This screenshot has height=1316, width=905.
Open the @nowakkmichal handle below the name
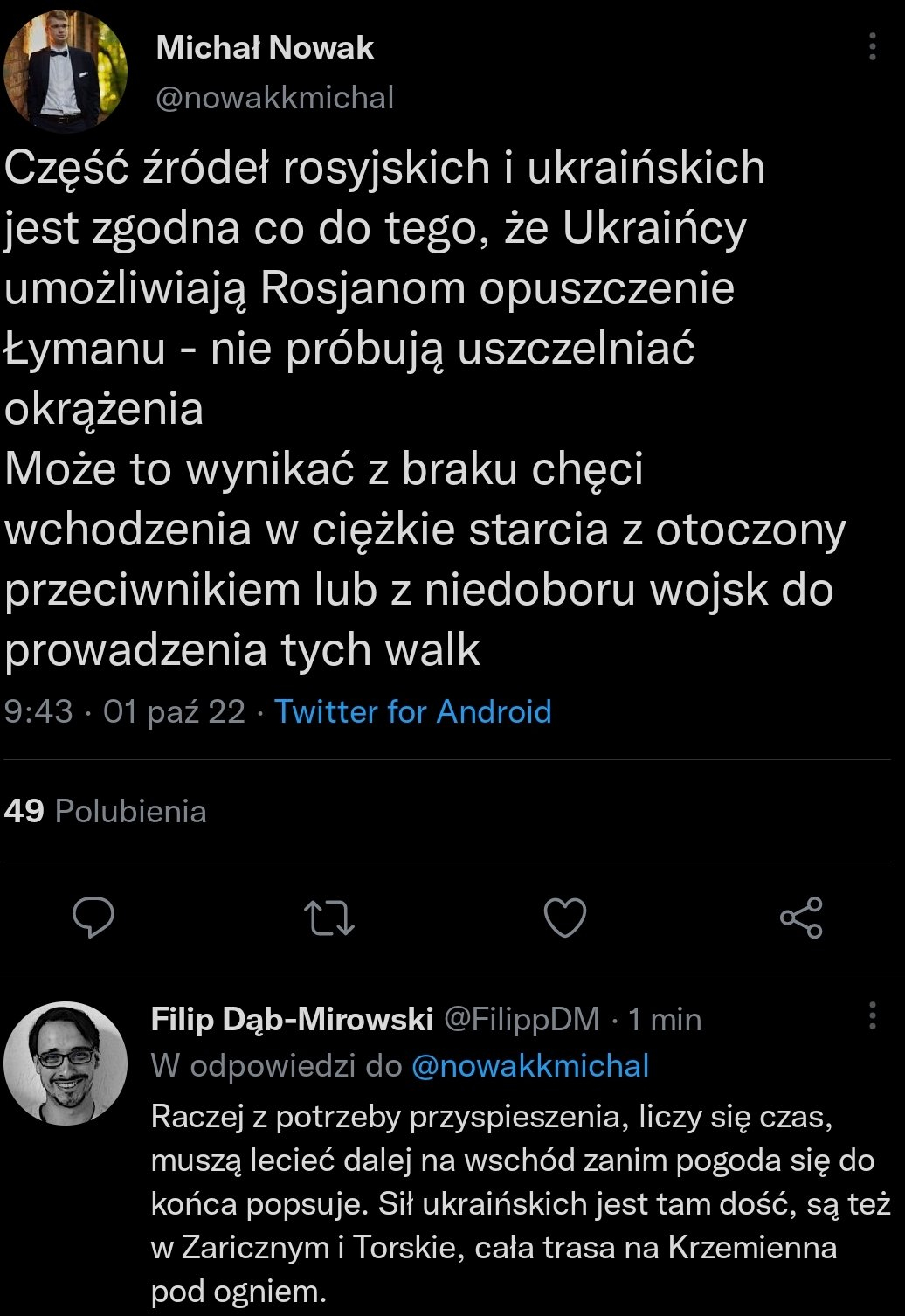tap(274, 97)
